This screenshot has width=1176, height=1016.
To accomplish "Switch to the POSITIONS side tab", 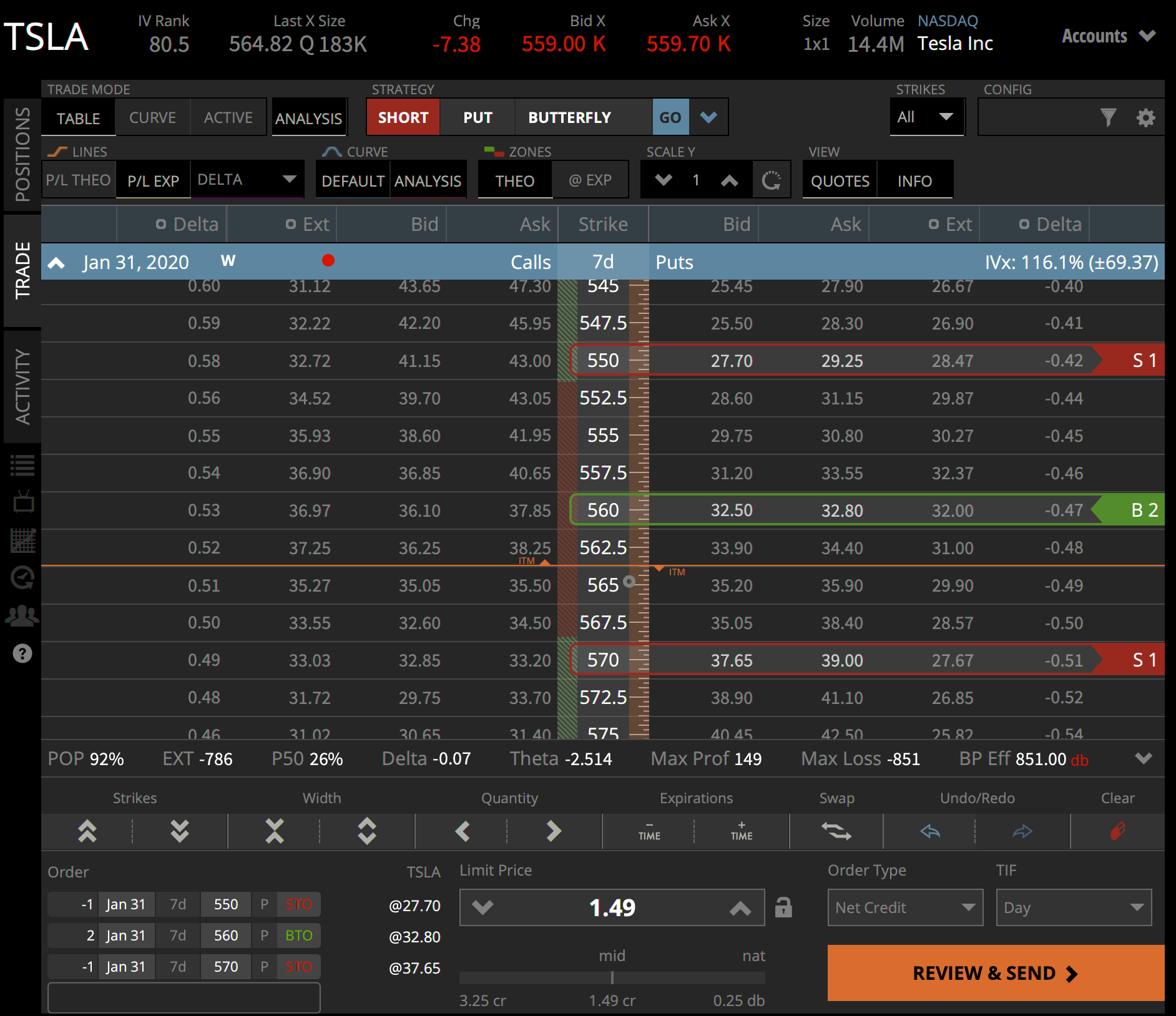I will click(22, 154).
